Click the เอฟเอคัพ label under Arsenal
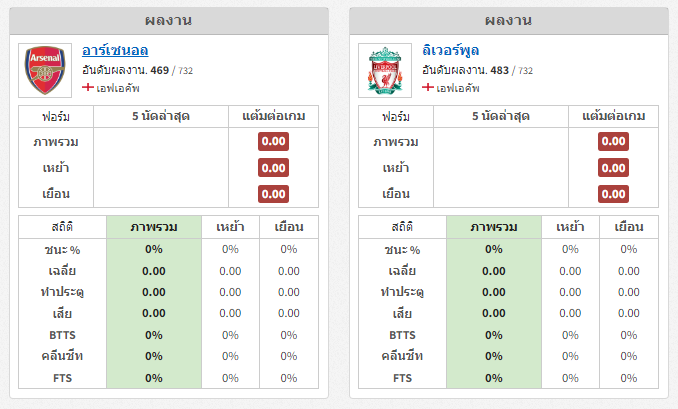Image resolution: width=678 pixels, height=409 pixels. tap(118, 88)
